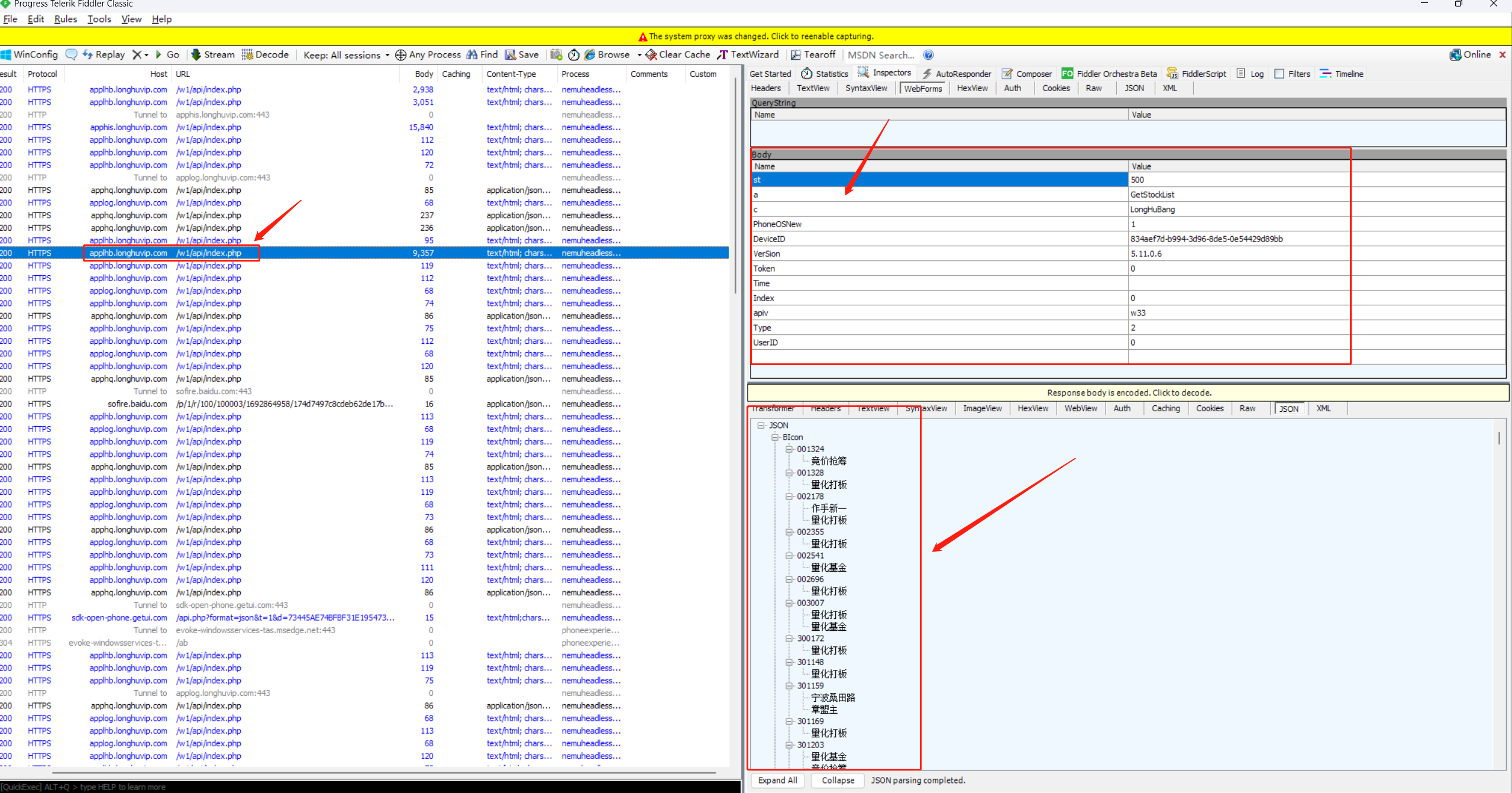
Task: Switch to the Statistics tab
Action: click(x=825, y=73)
